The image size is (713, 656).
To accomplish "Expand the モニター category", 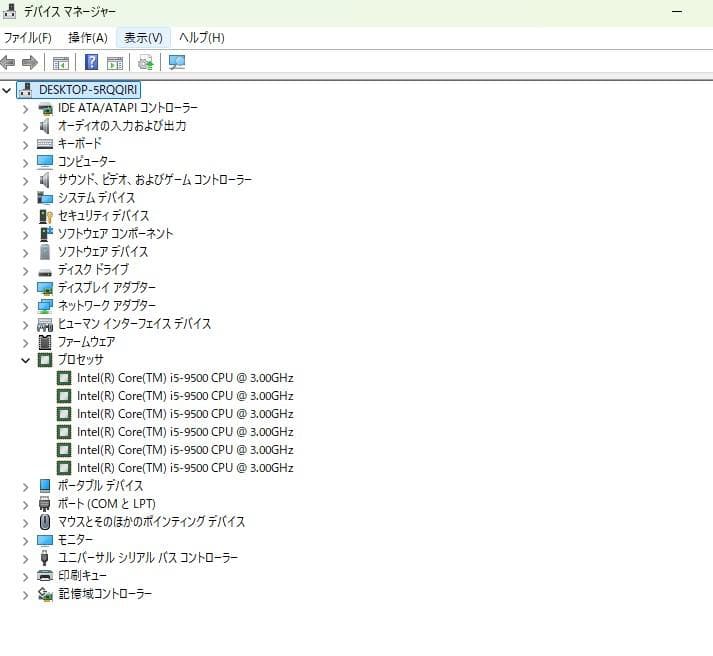I will 25,541.
